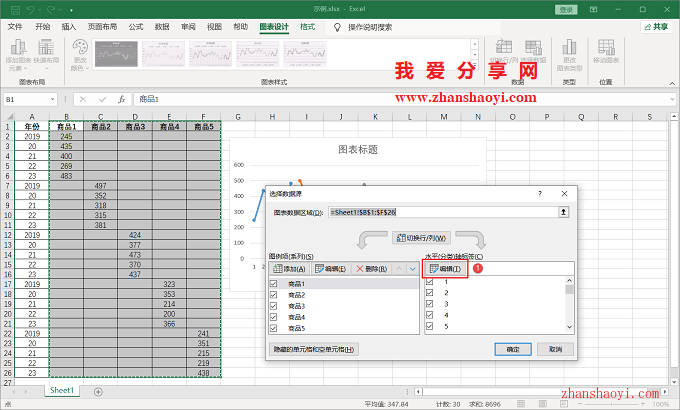Switch to the 页面布局 ribbon tab
This screenshot has width=680, height=410.
[x=102, y=27]
